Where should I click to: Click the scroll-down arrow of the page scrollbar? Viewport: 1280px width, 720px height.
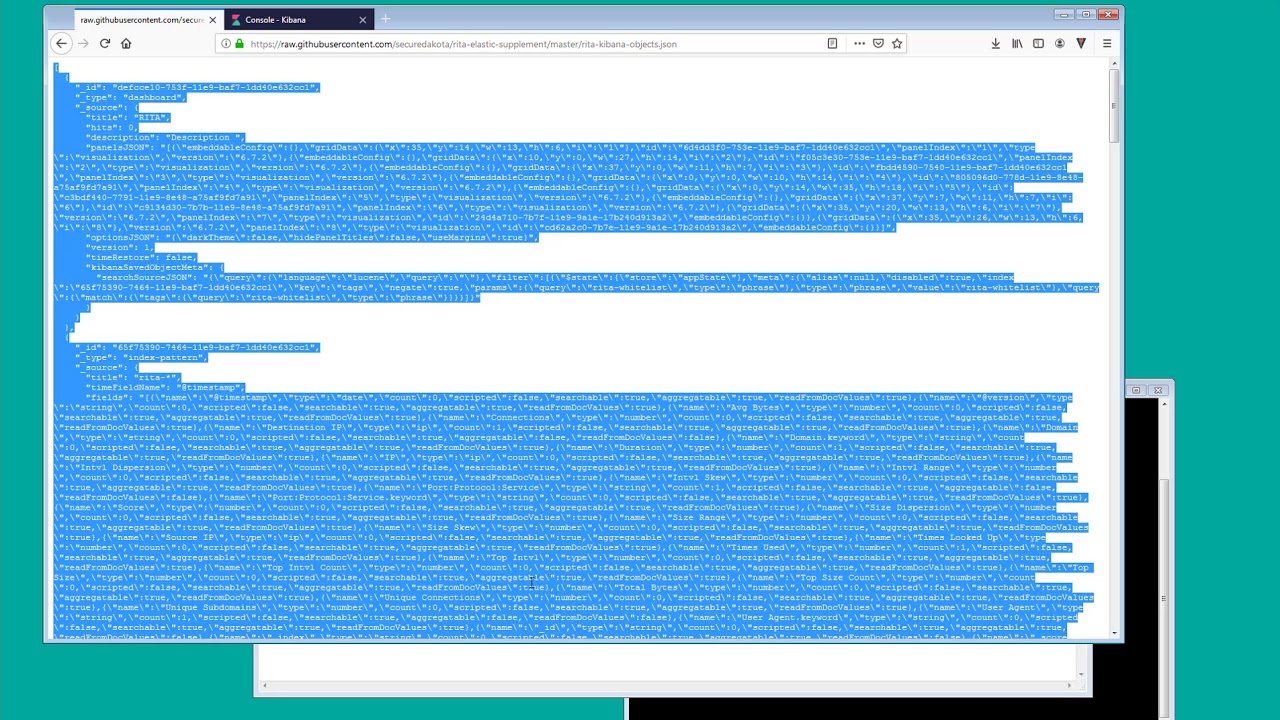coord(1113,633)
